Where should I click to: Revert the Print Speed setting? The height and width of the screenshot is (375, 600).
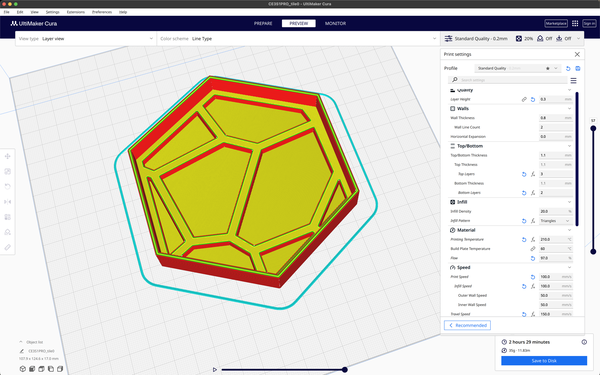[533, 277]
